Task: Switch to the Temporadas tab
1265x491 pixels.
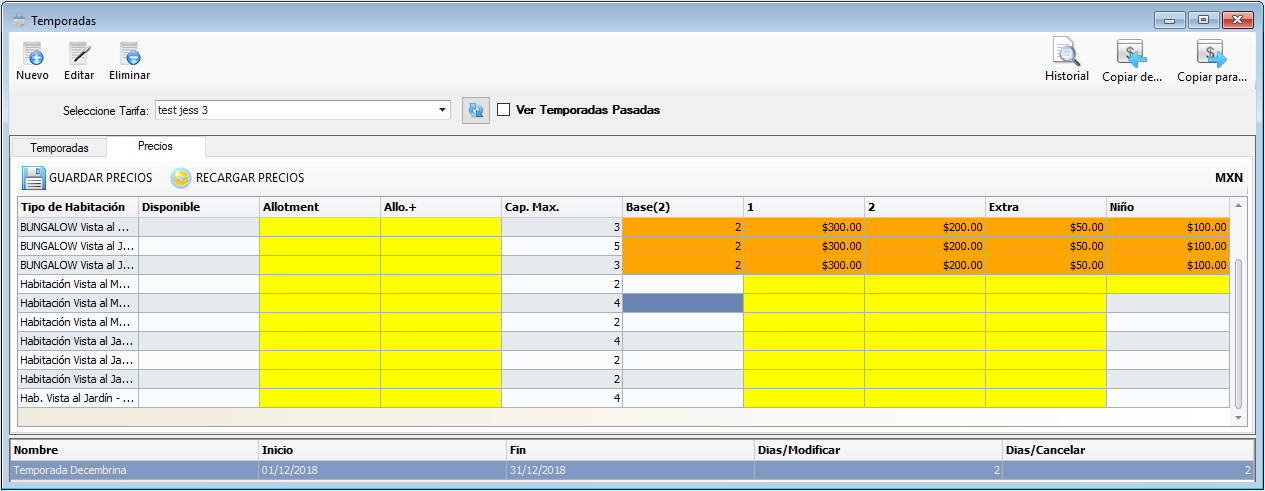Action: coord(59,147)
